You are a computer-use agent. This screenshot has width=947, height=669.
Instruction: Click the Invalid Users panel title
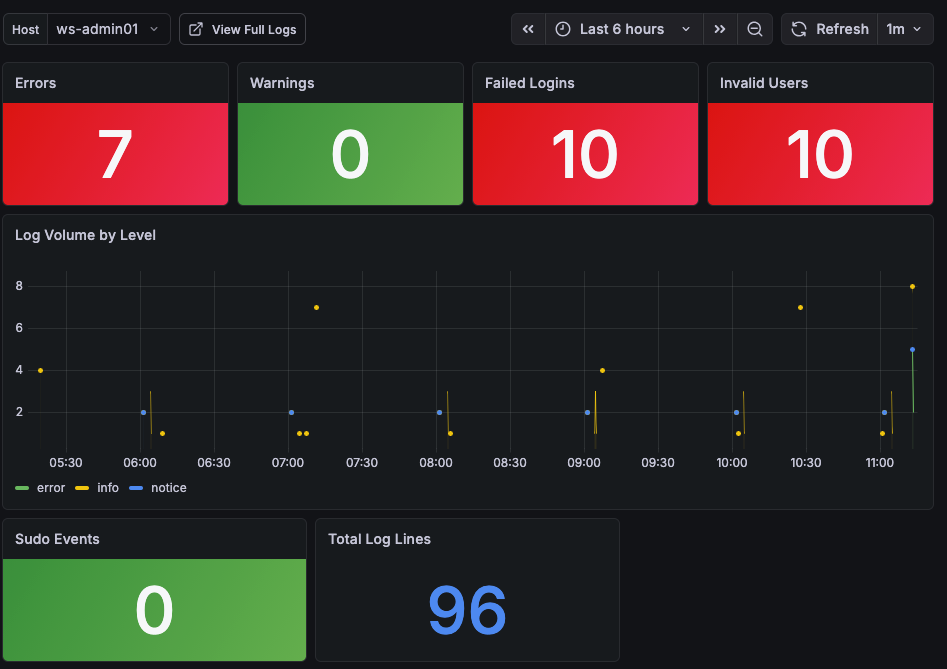(764, 83)
